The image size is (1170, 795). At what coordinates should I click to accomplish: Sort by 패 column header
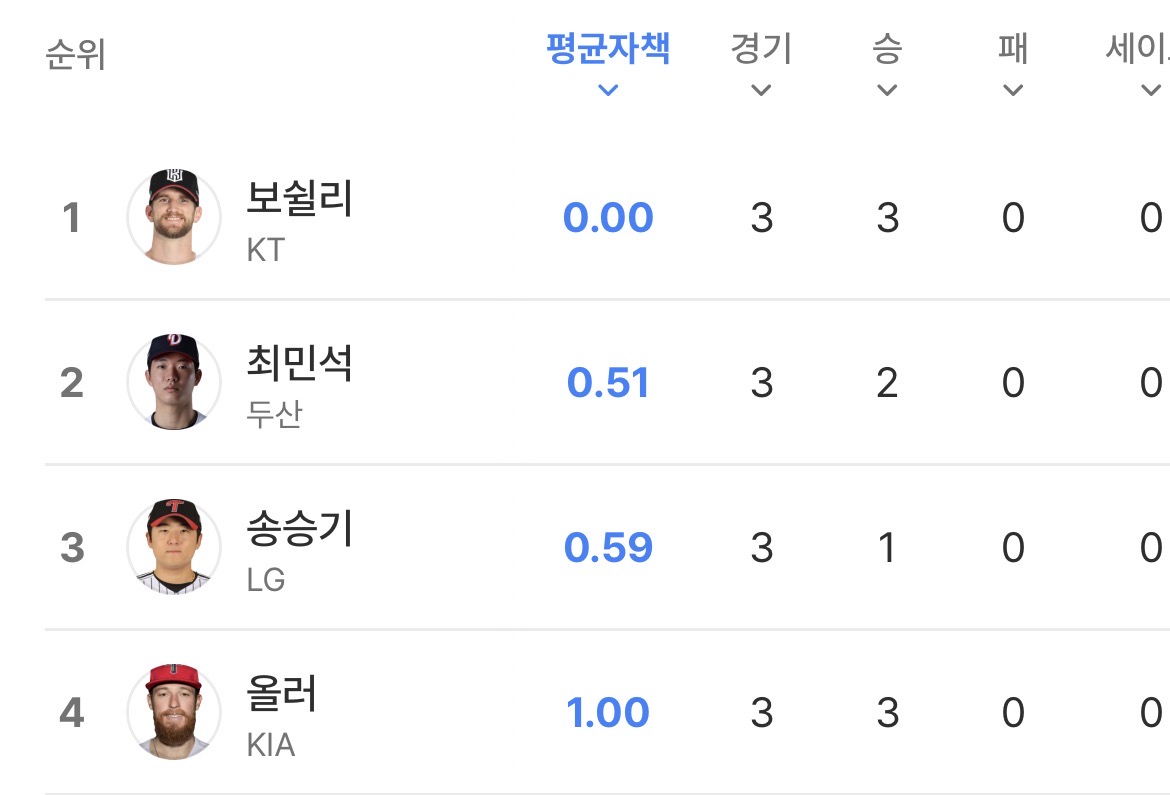[x=1013, y=48]
